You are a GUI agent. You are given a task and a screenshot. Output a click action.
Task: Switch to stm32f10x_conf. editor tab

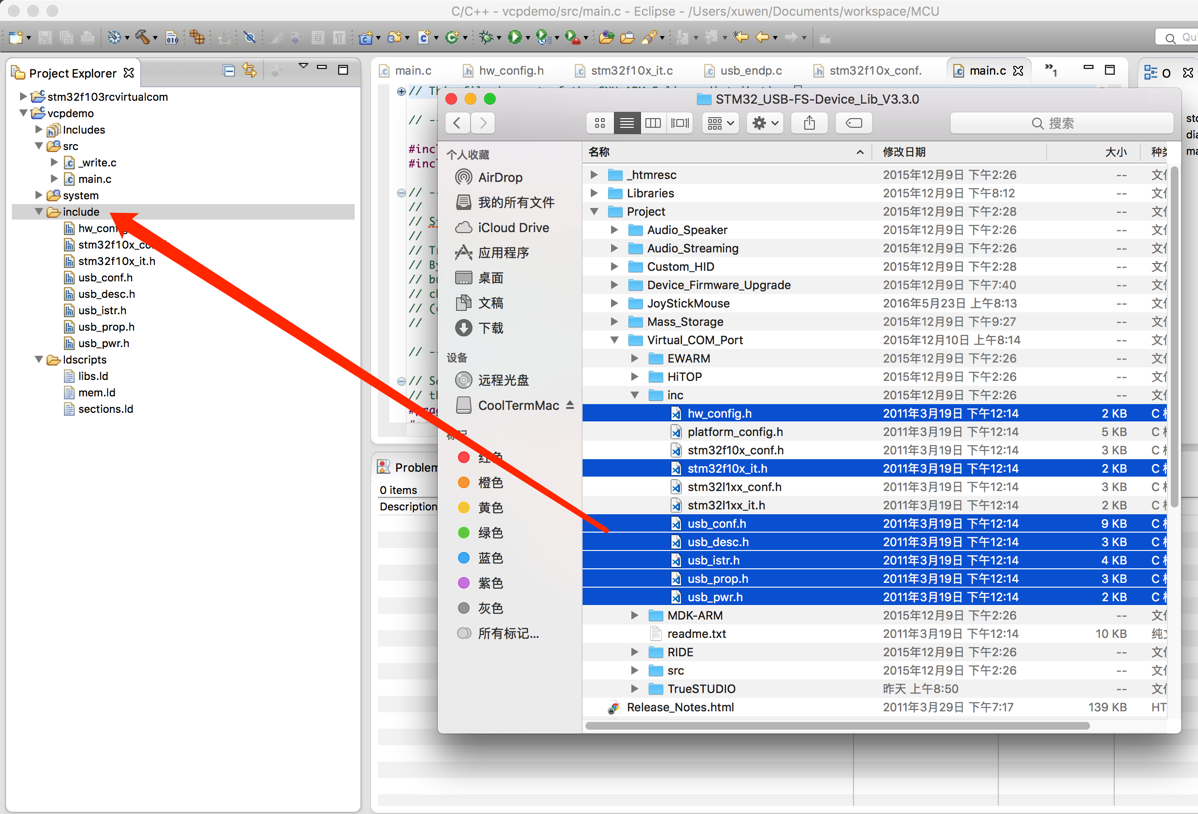867,70
